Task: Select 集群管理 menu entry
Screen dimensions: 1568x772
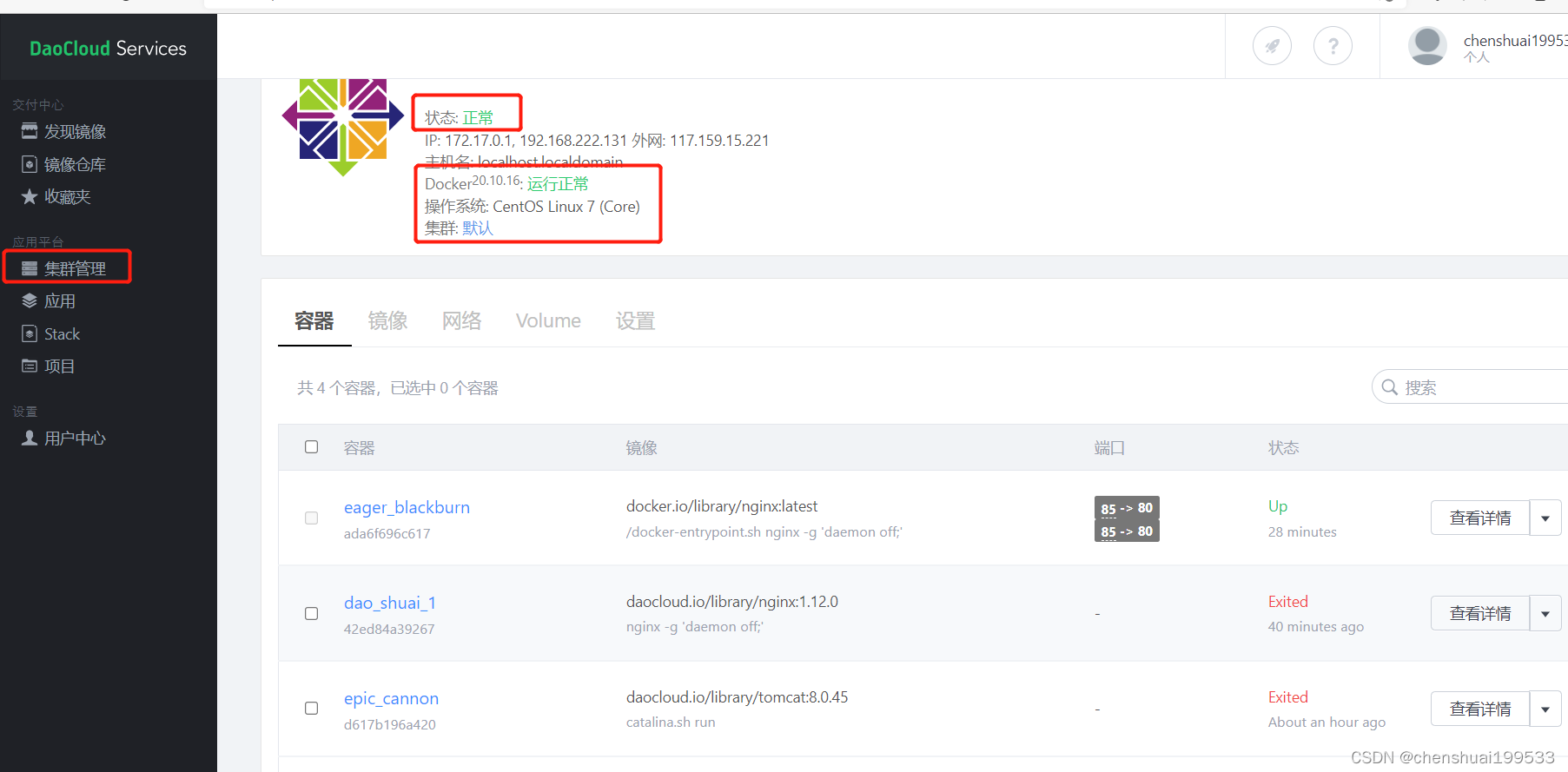Action: coord(76,268)
